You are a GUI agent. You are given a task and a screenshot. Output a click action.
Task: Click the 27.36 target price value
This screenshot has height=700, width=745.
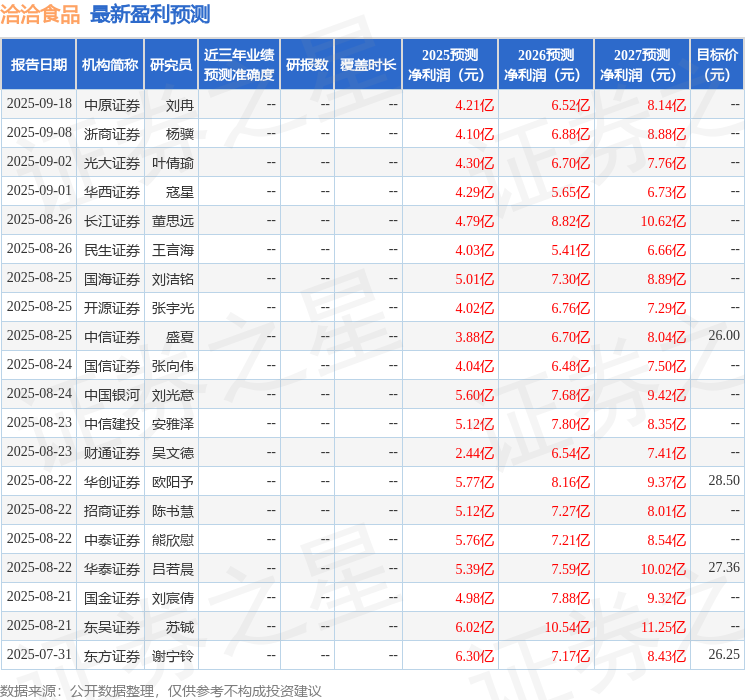tap(724, 567)
